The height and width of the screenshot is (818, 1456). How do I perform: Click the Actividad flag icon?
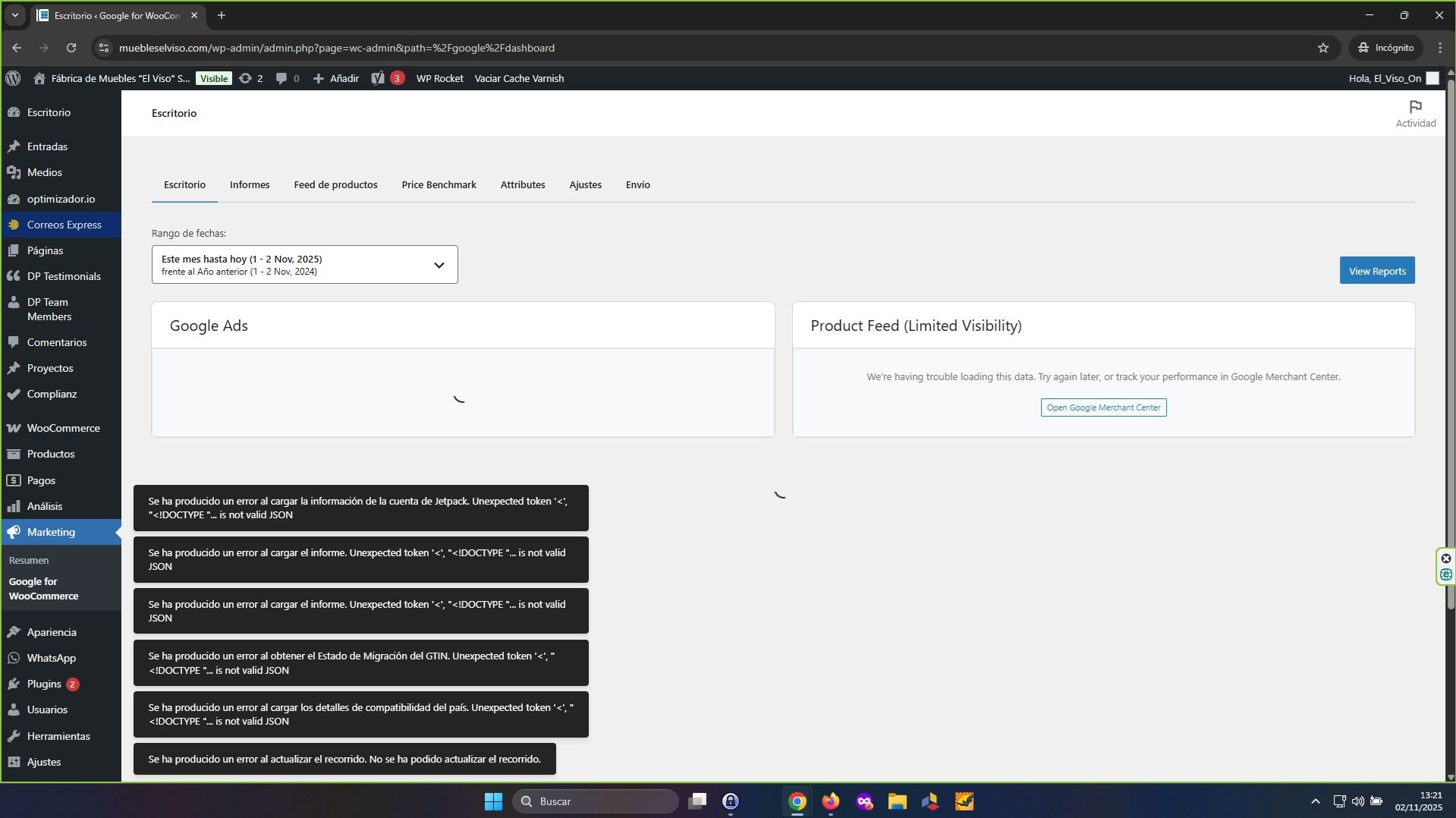tap(1415, 107)
